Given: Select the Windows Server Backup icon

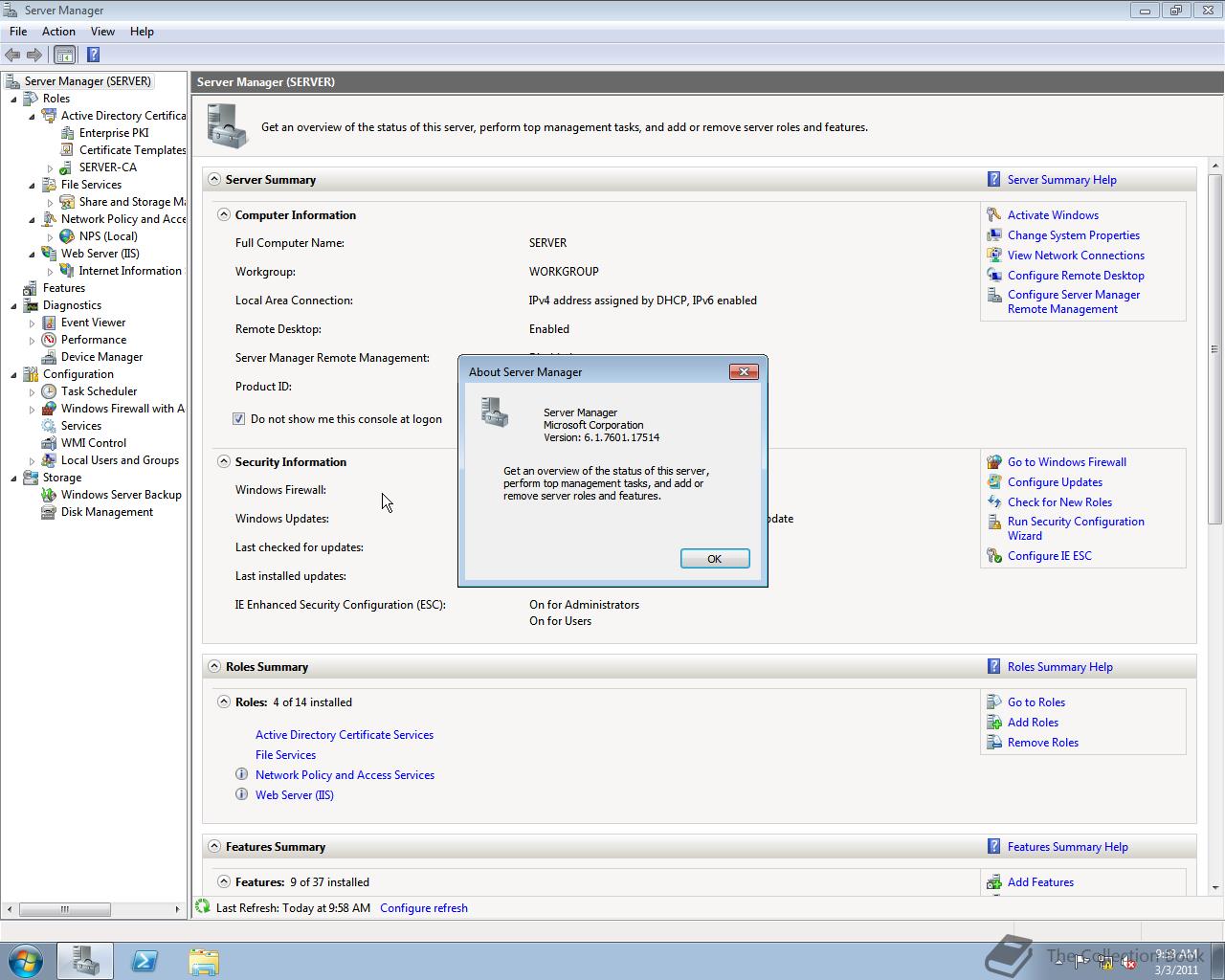Looking at the screenshot, I should click(49, 495).
